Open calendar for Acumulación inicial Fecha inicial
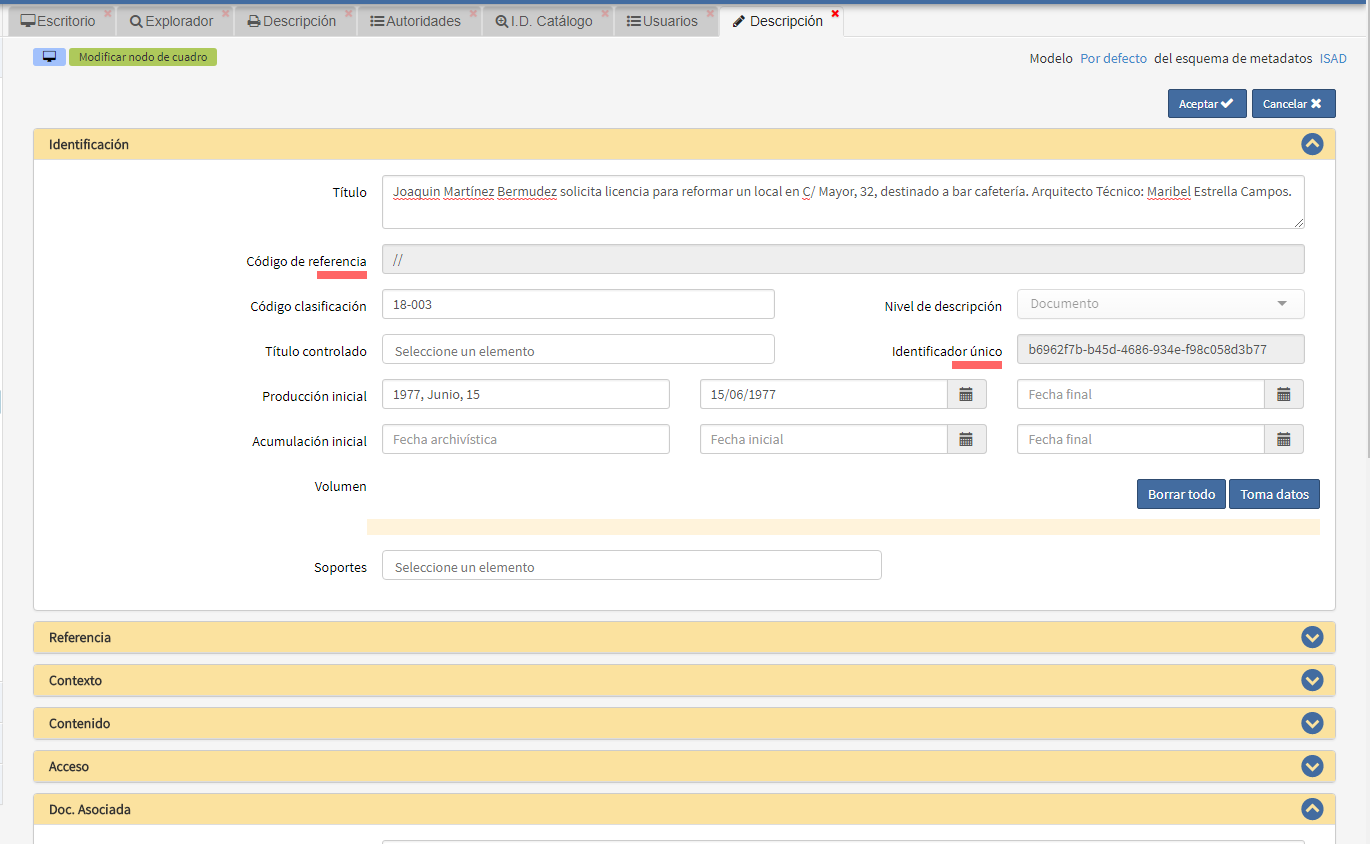 pyautogui.click(x=966, y=439)
